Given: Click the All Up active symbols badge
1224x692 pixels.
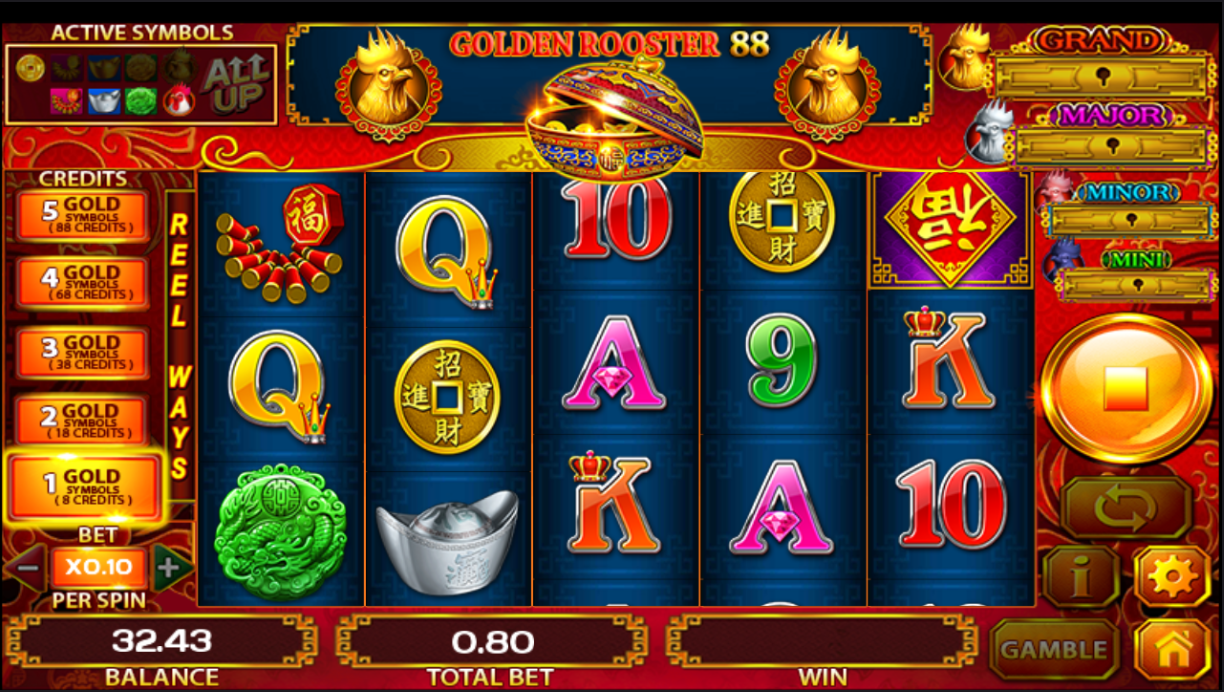Looking at the screenshot, I should [235, 84].
